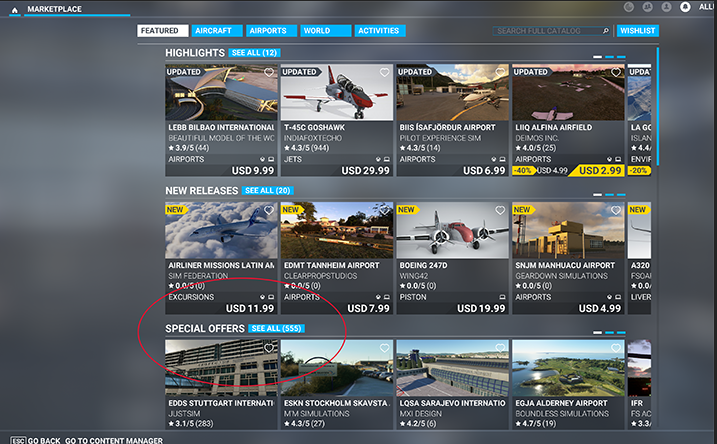Open the Boeing 247D aircraft thumbnail
This screenshot has width=717, height=444.
coord(452,230)
